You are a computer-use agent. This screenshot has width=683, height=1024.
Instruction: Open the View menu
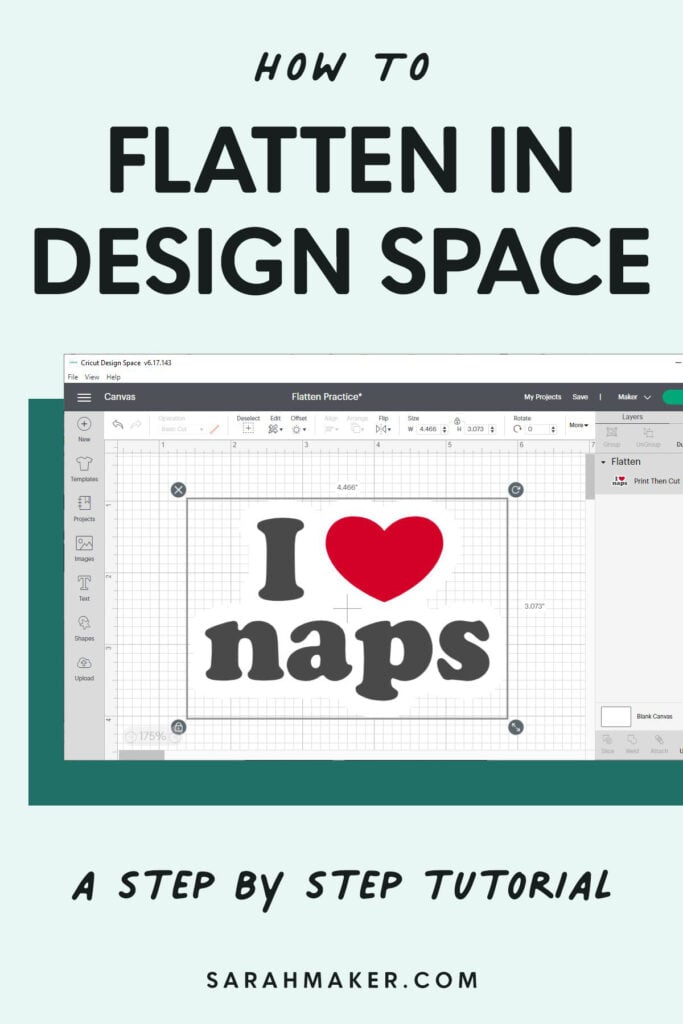(x=92, y=377)
